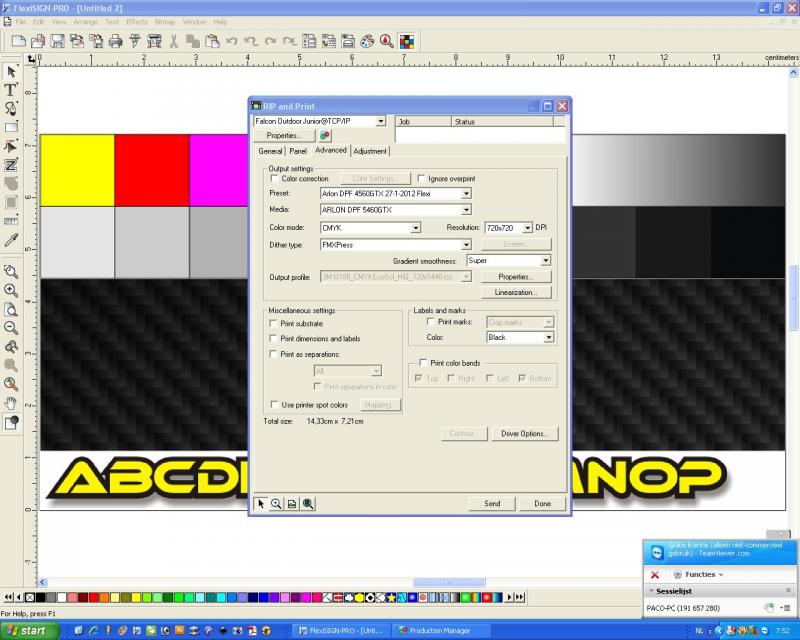Image resolution: width=800 pixels, height=640 pixels.
Task: Tick the Print marks checkbox
Action: 431,322
